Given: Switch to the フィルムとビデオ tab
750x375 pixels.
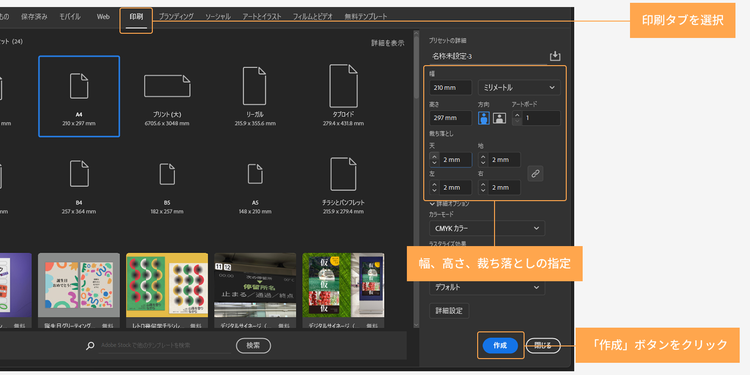Looking at the screenshot, I should coord(313,17).
